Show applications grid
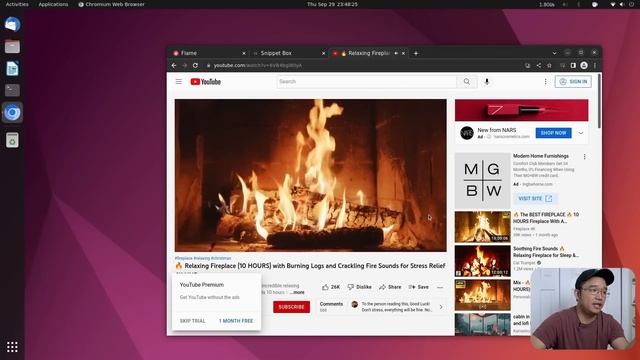The height and width of the screenshot is (360, 640). (x=12, y=347)
